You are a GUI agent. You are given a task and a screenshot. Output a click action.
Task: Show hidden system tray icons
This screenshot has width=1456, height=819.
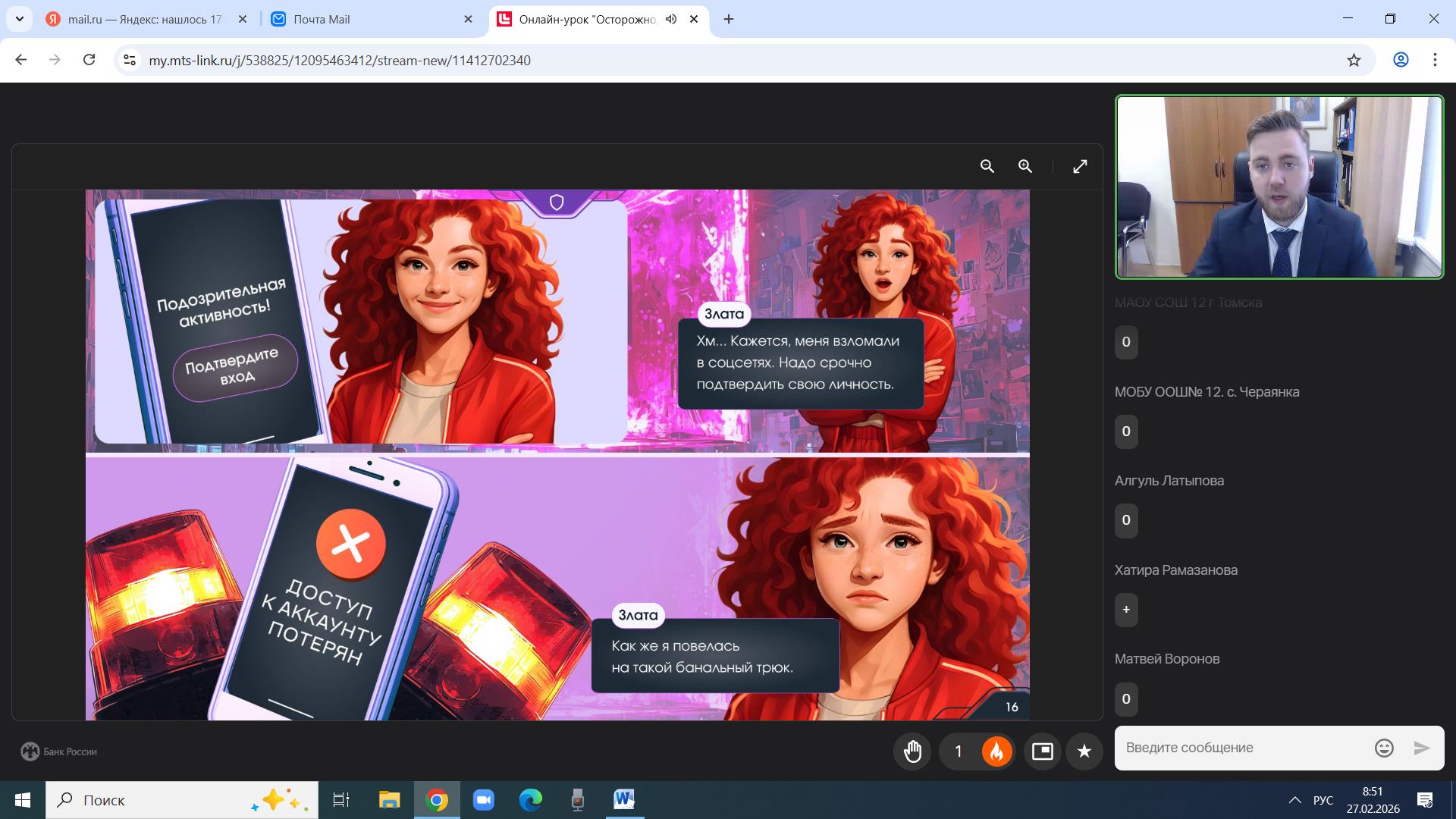coord(1294,800)
